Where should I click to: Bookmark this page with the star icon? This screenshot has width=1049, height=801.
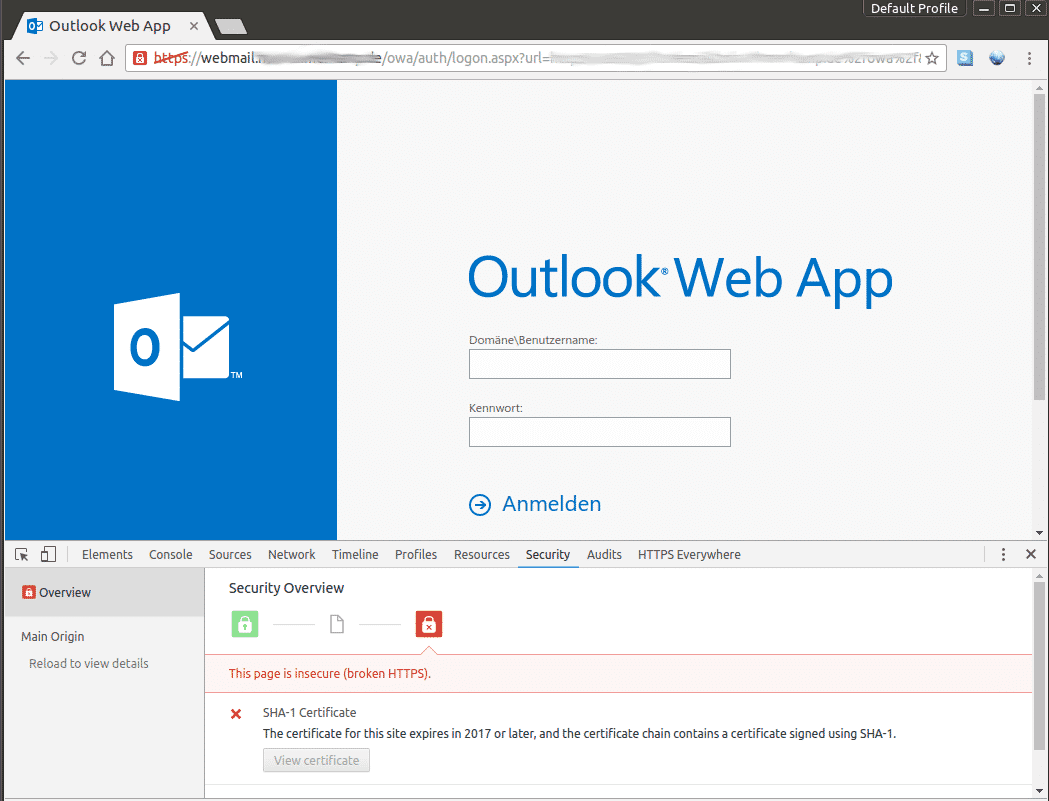coord(932,58)
